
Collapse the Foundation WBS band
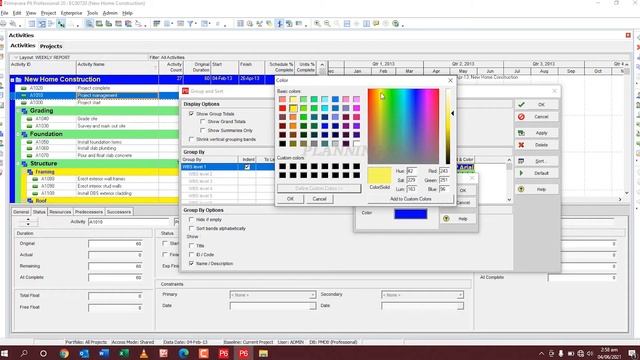18,134
